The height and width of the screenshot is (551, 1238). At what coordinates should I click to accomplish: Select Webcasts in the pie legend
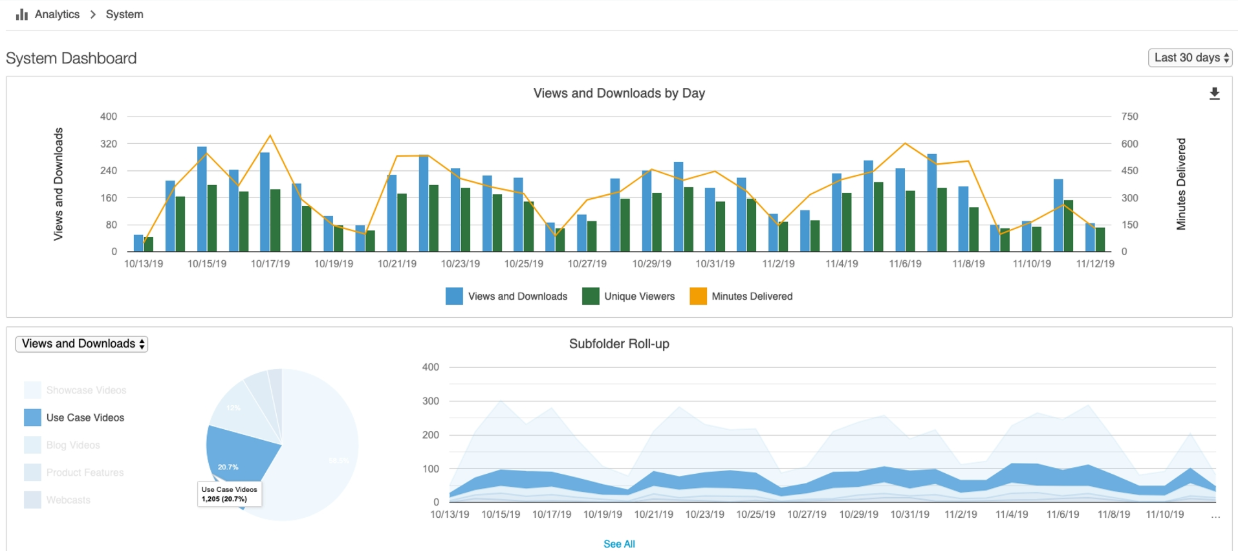(x=70, y=500)
